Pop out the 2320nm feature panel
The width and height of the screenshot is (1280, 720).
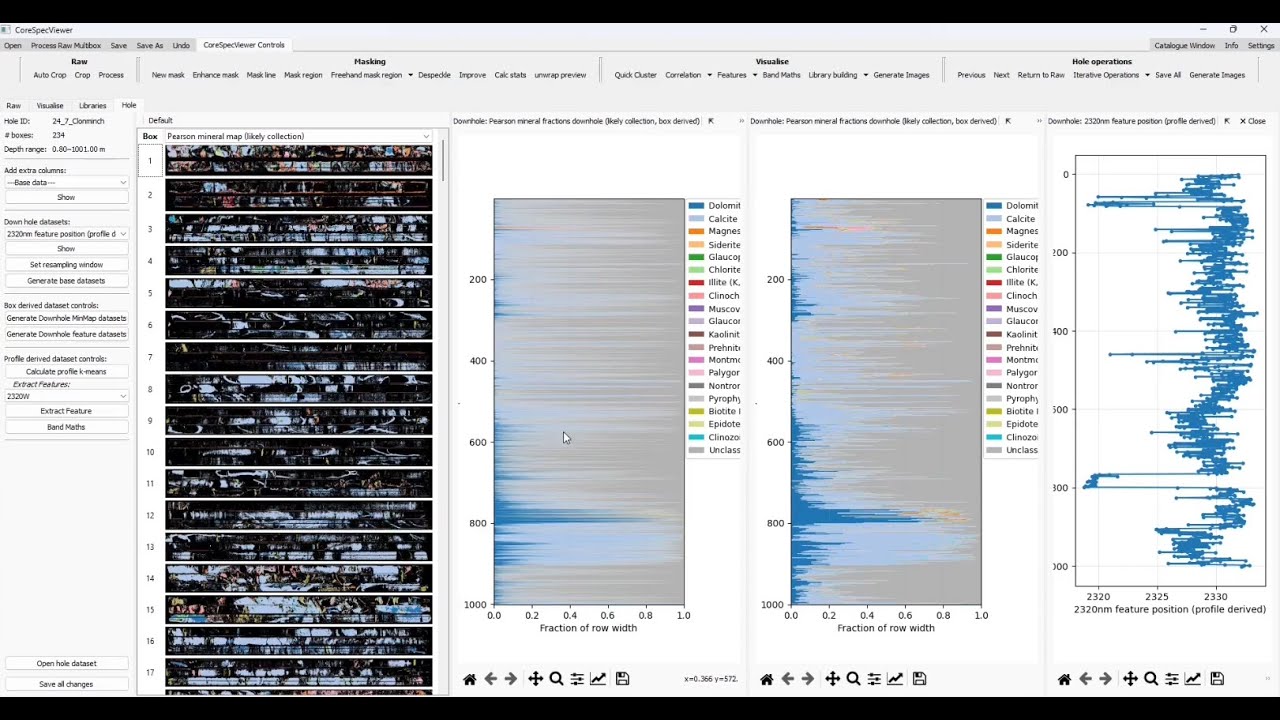[1227, 121]
